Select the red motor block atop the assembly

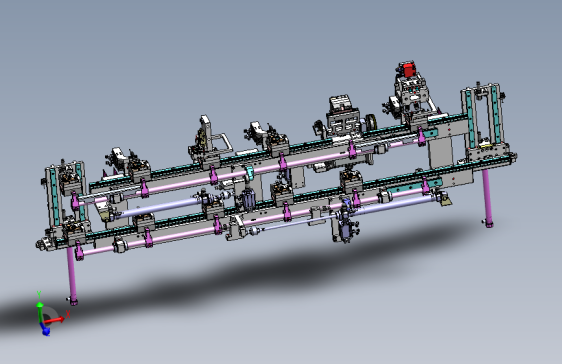(408, 70)
